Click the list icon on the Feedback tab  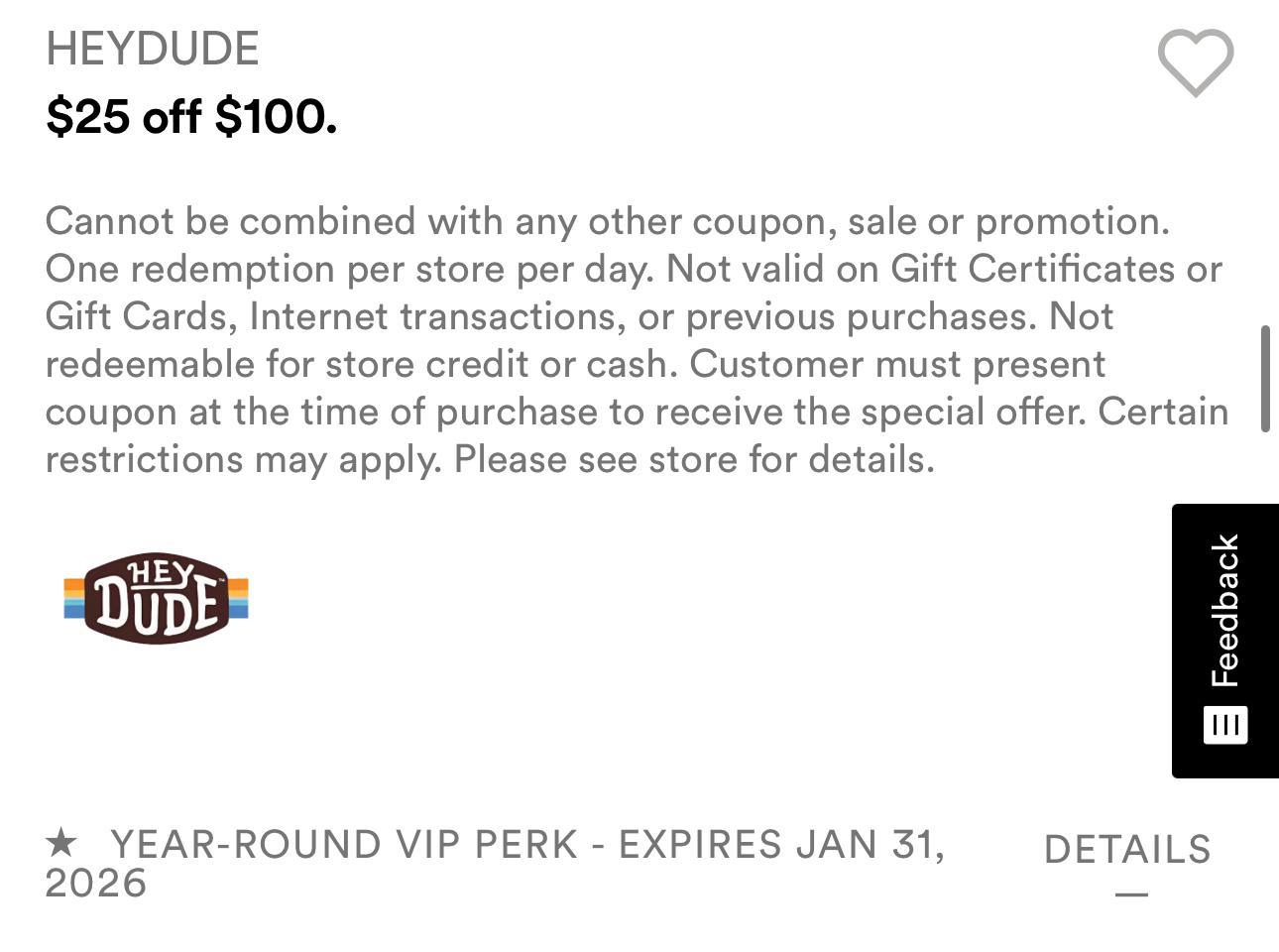pos(1225,725)
